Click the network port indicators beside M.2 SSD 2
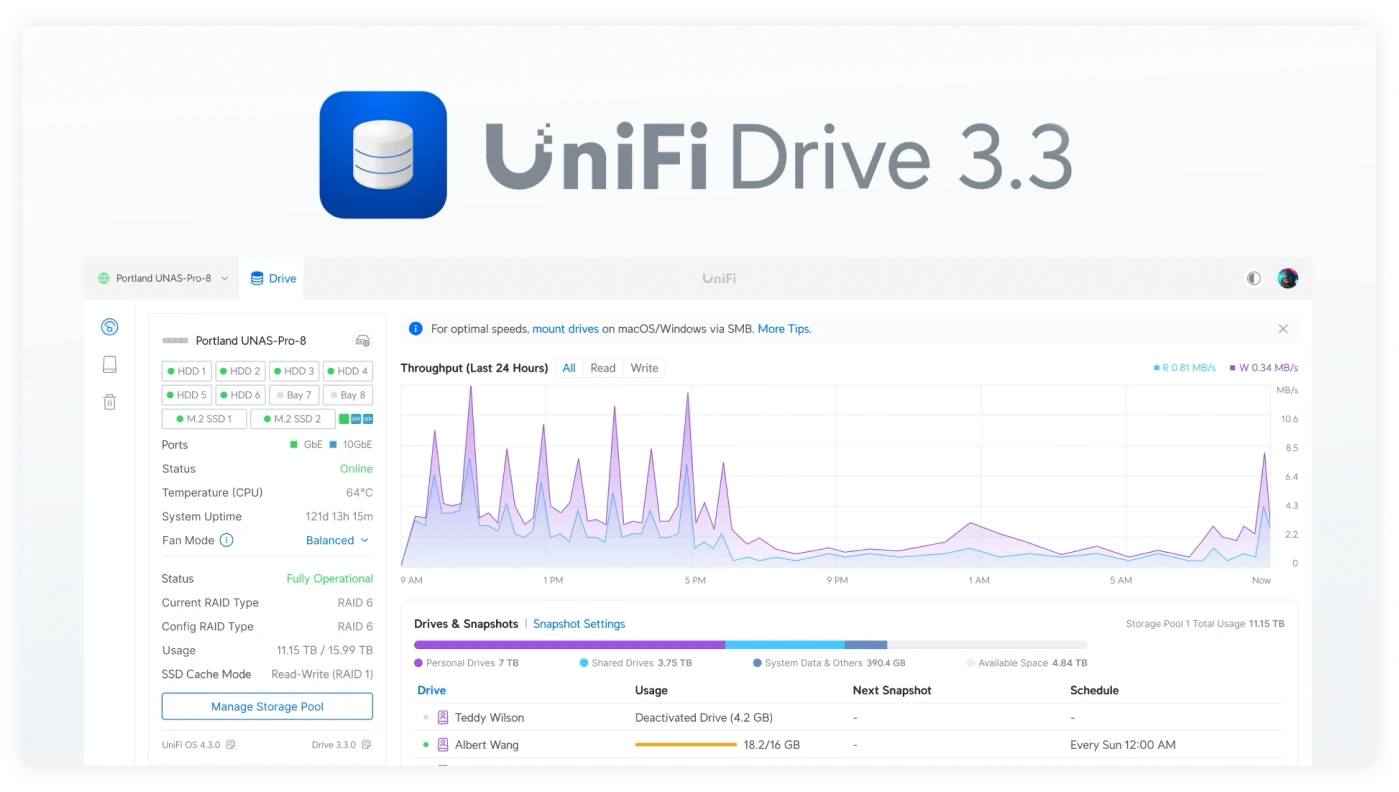Image resolution: width=1399 pixels, height=792 pixels. pyautogui.click(x=356, y=419)
